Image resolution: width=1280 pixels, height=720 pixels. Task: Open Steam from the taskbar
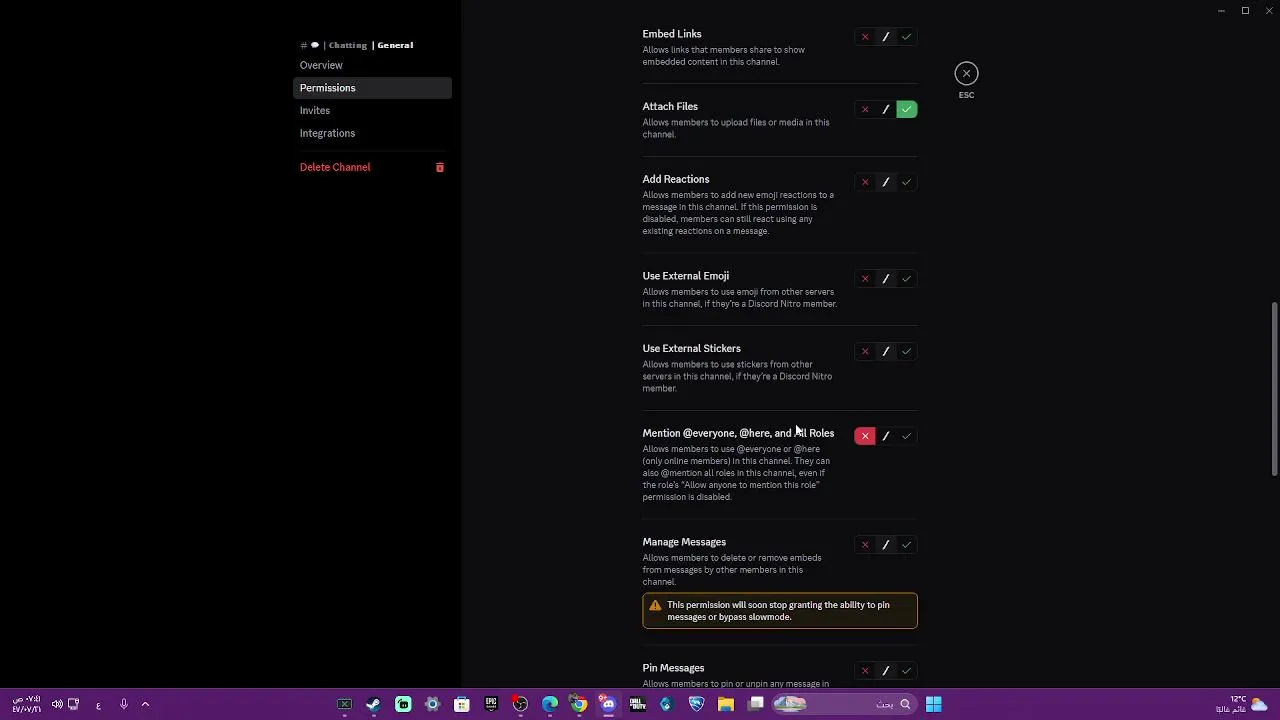click(x=374, y=704)
